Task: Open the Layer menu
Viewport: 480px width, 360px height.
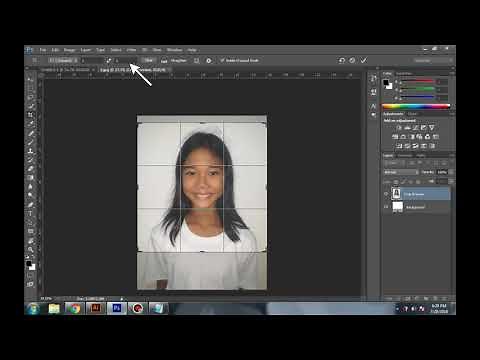Action: [x=86, y=50]
